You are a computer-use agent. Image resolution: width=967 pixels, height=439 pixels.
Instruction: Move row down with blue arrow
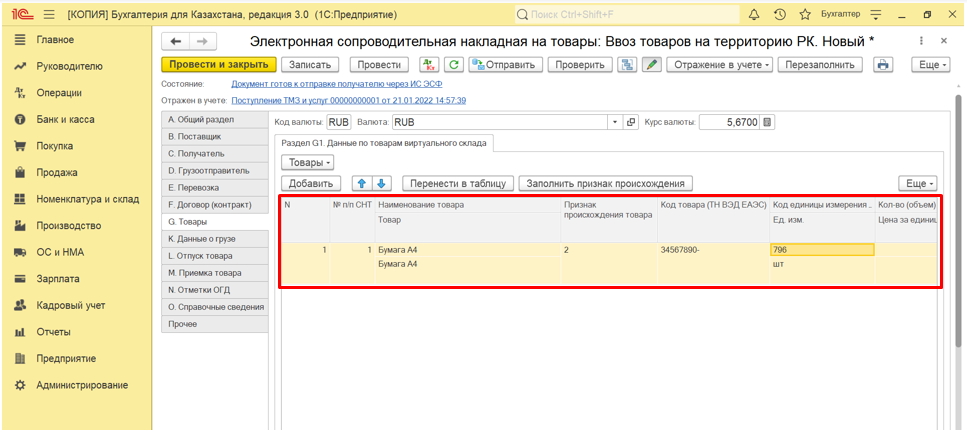pos(381,183)
